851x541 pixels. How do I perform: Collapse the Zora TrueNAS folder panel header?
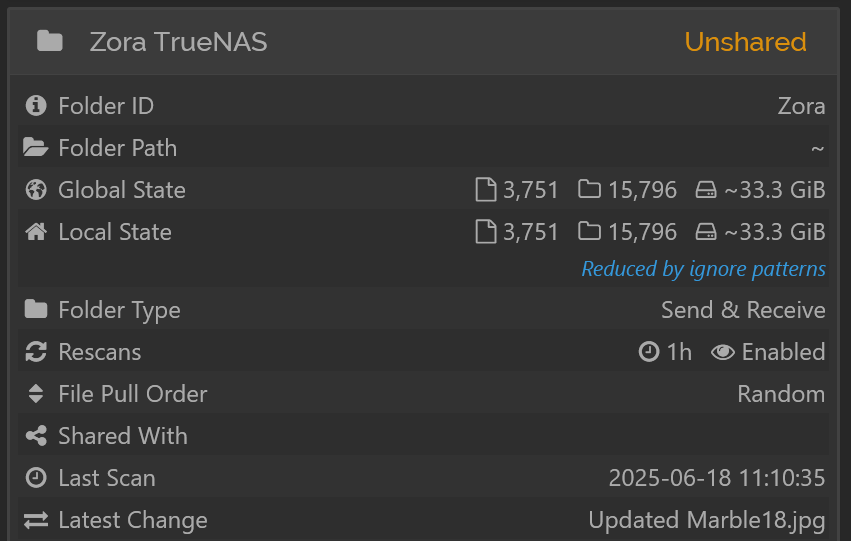(424, 42)
